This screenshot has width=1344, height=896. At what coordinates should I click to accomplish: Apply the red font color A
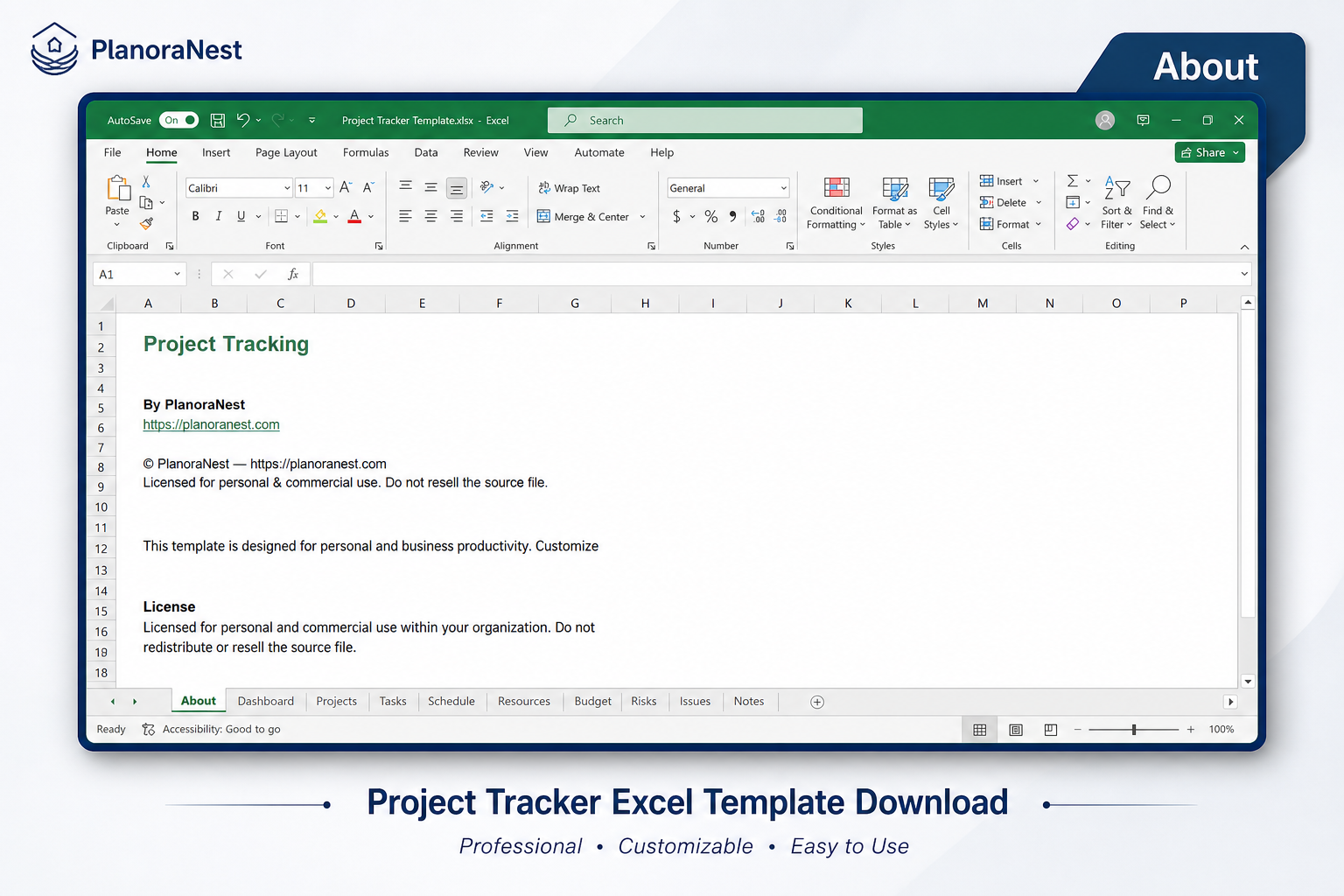click(354, 216)
